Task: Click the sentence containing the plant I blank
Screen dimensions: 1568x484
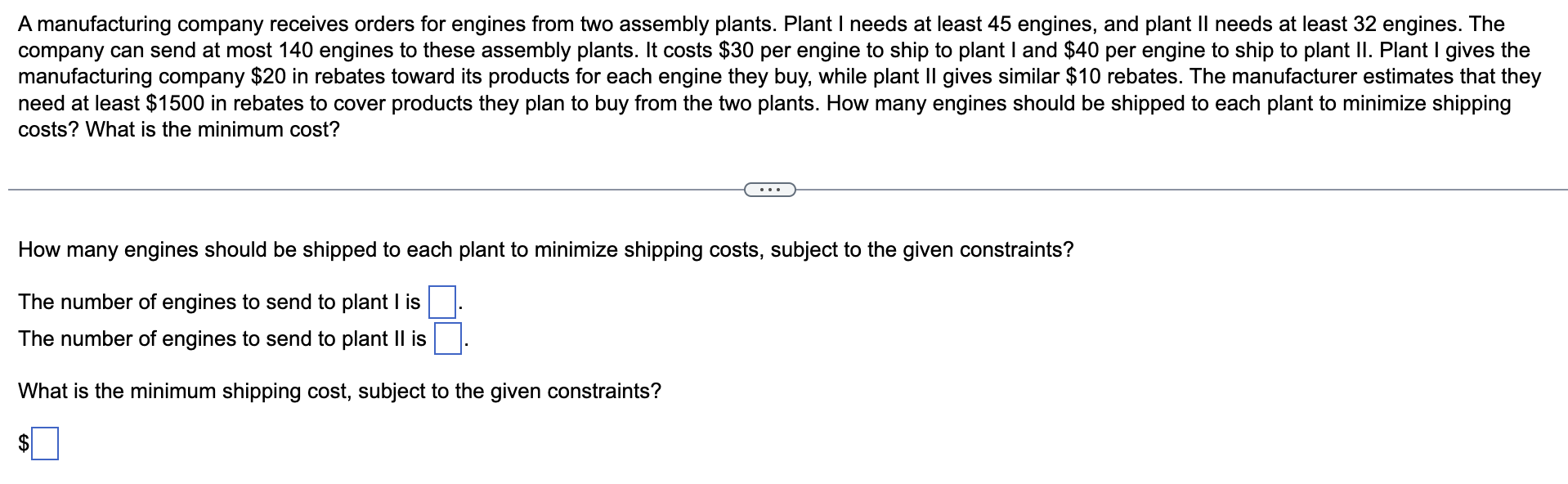Action: click(221, 301)
